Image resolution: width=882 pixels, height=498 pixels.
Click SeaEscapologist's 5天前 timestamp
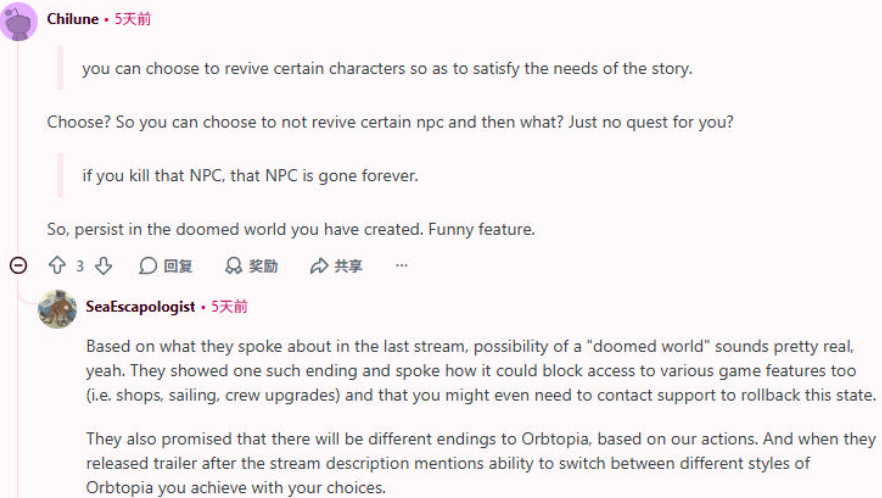point(229,307)
